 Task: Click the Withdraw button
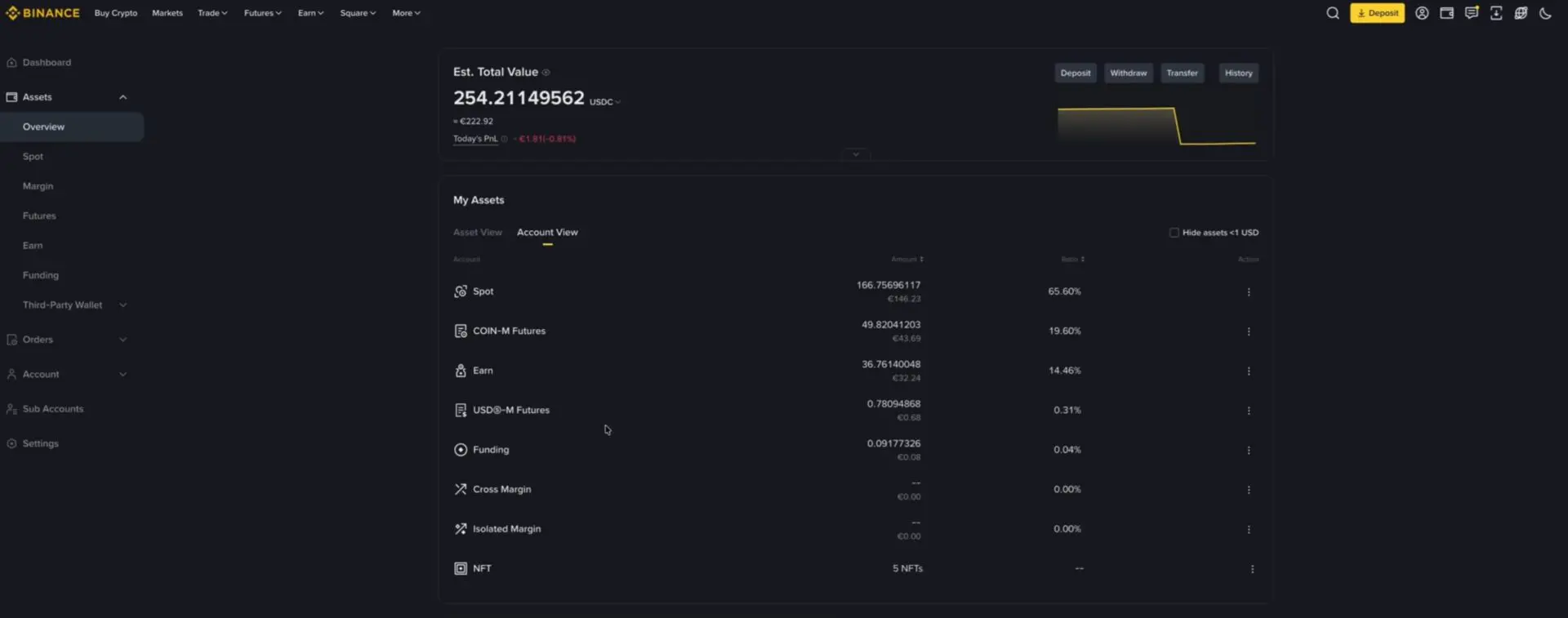(1128, 73)
